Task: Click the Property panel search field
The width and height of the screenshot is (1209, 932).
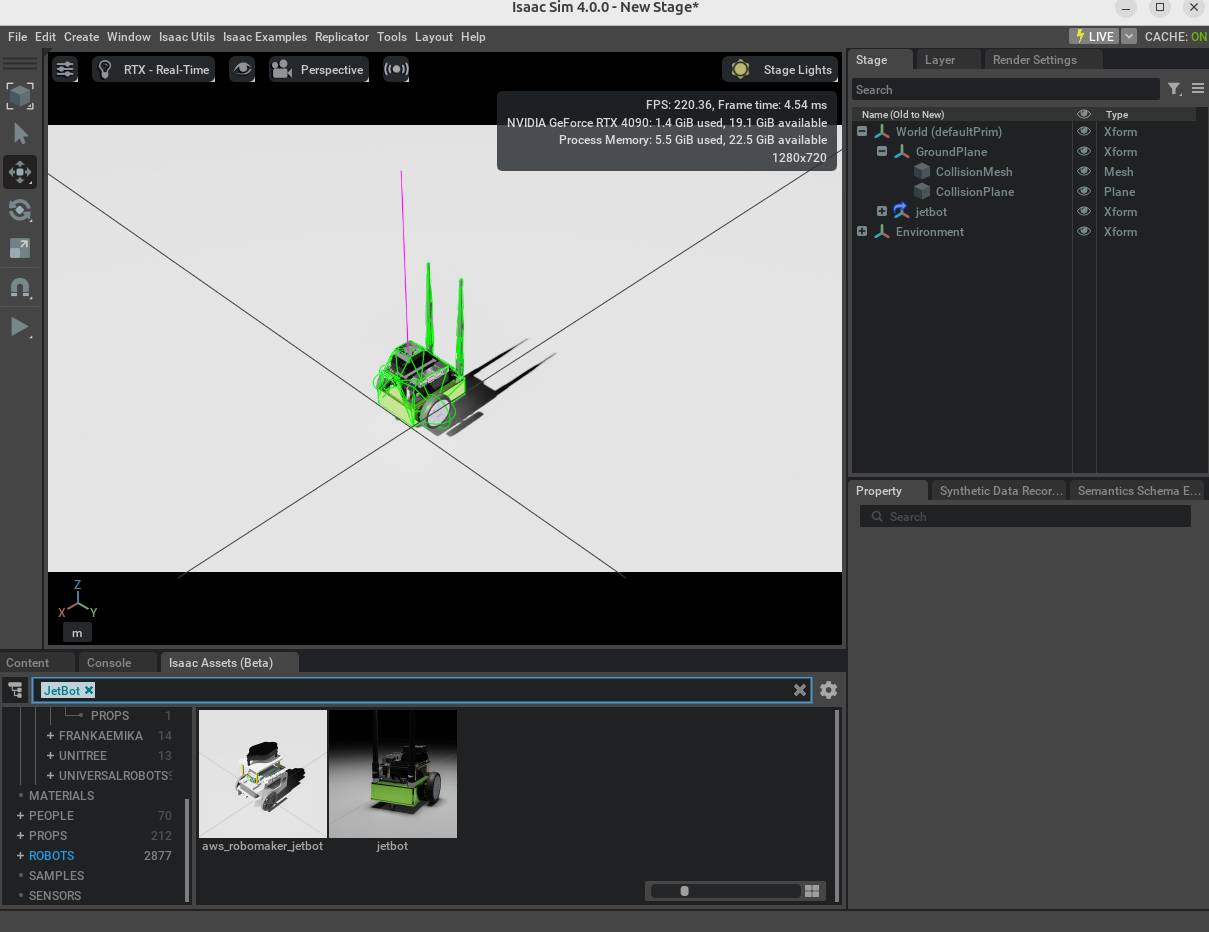Action: point(1025,517)
